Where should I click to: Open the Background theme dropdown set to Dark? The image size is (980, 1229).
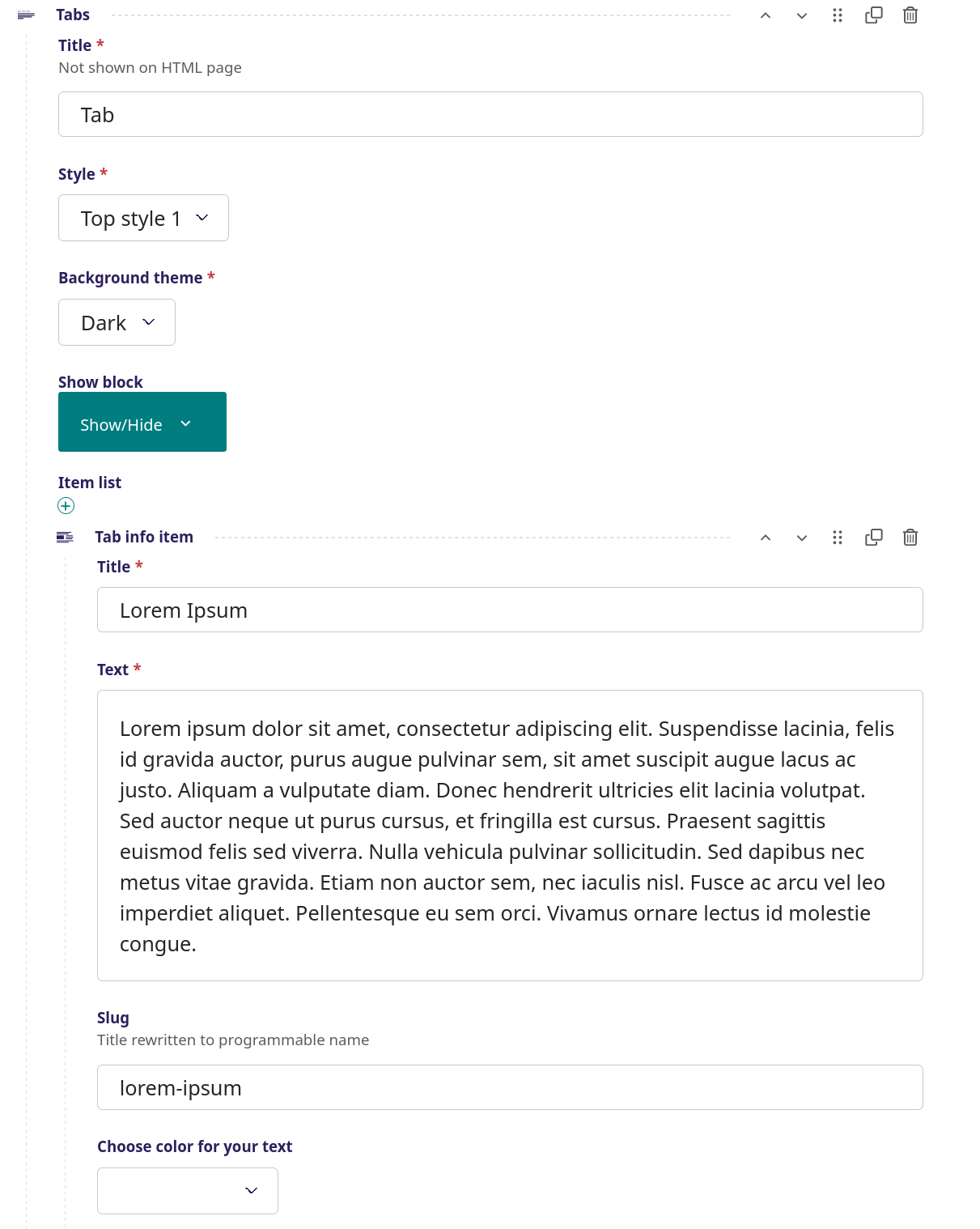(117, 322)
